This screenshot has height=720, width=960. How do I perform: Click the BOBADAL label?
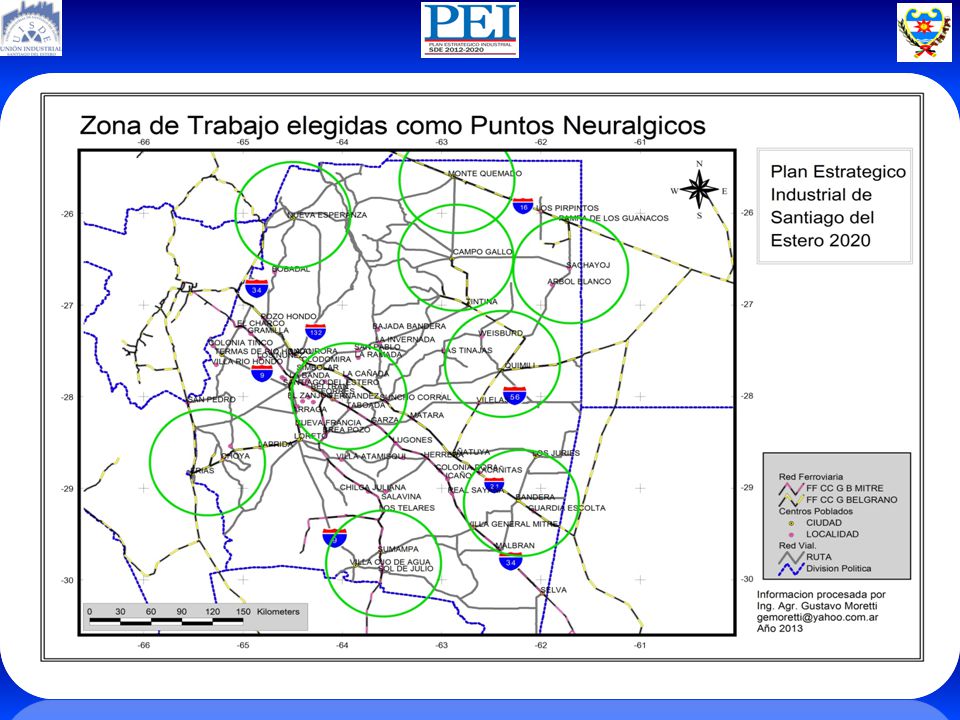point(291,269)
